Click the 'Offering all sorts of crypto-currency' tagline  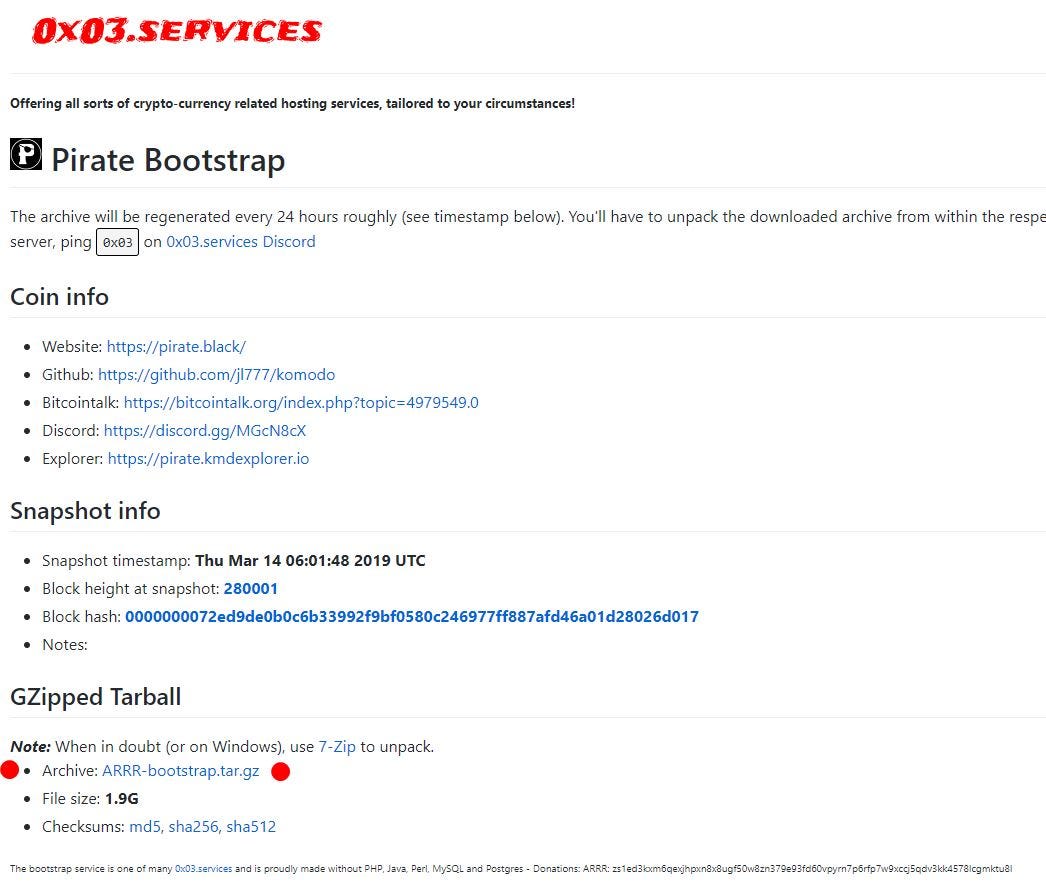(x=292, y=103)
